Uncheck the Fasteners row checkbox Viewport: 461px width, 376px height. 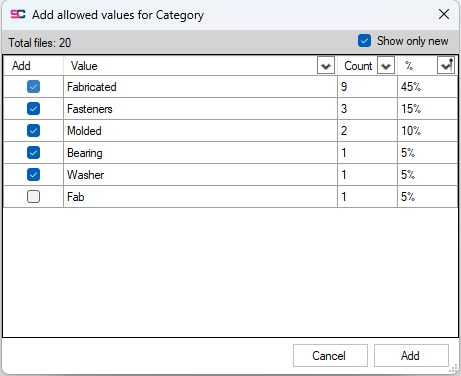tap(33, 109)
